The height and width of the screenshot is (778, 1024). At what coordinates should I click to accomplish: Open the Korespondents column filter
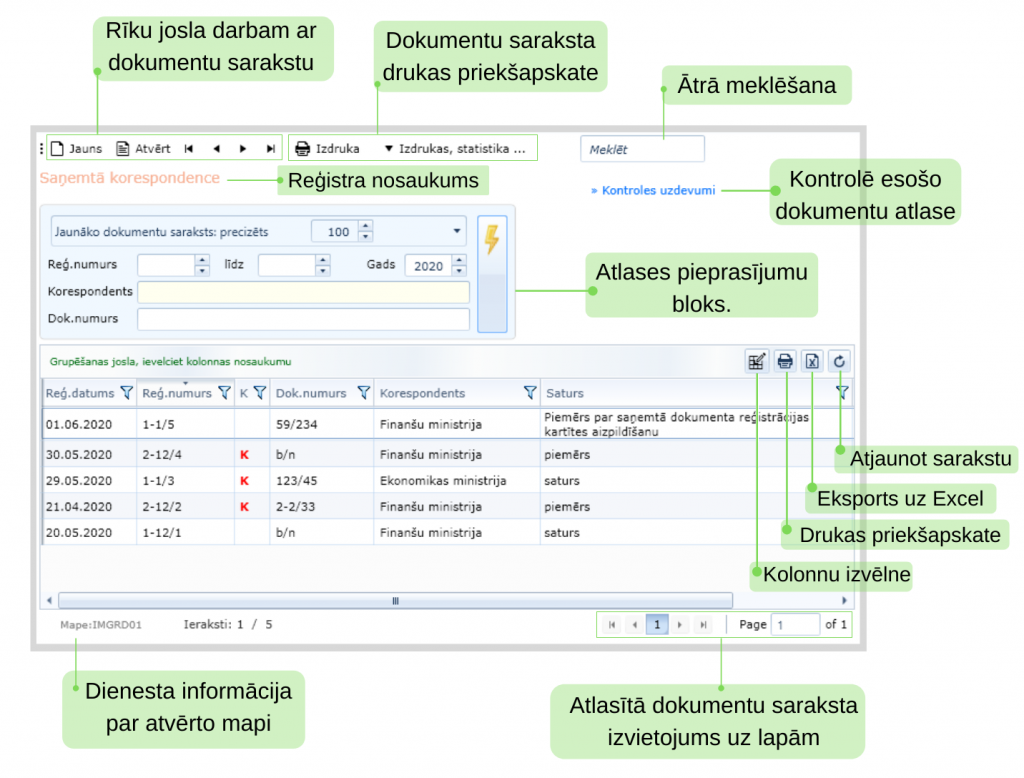point(530,394)
